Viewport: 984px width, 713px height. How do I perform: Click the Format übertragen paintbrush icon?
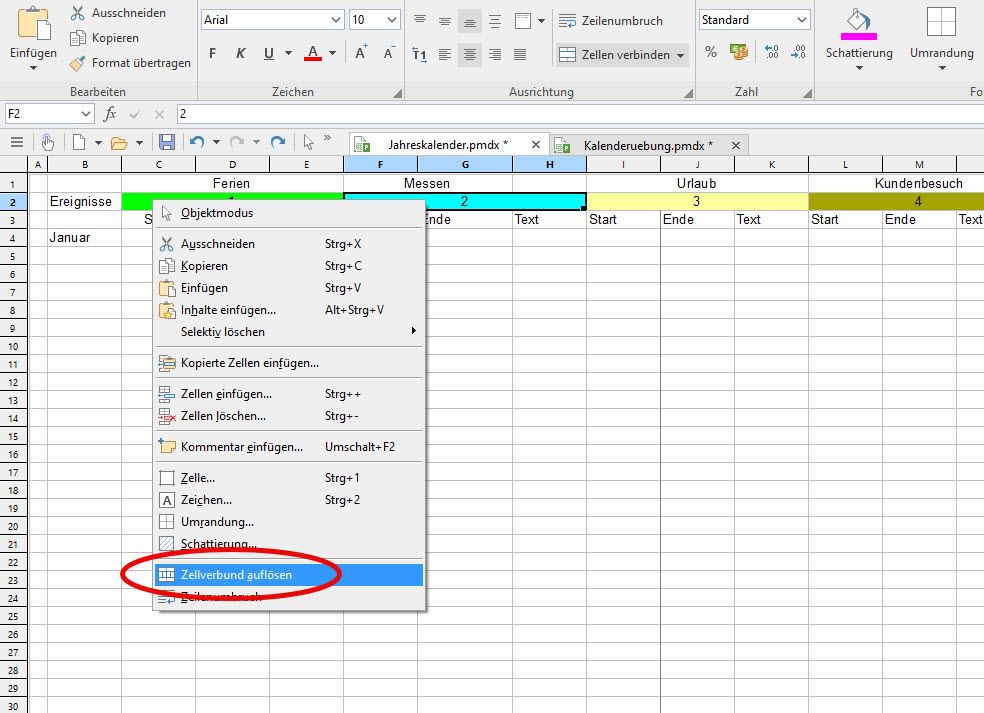point(78,63)
